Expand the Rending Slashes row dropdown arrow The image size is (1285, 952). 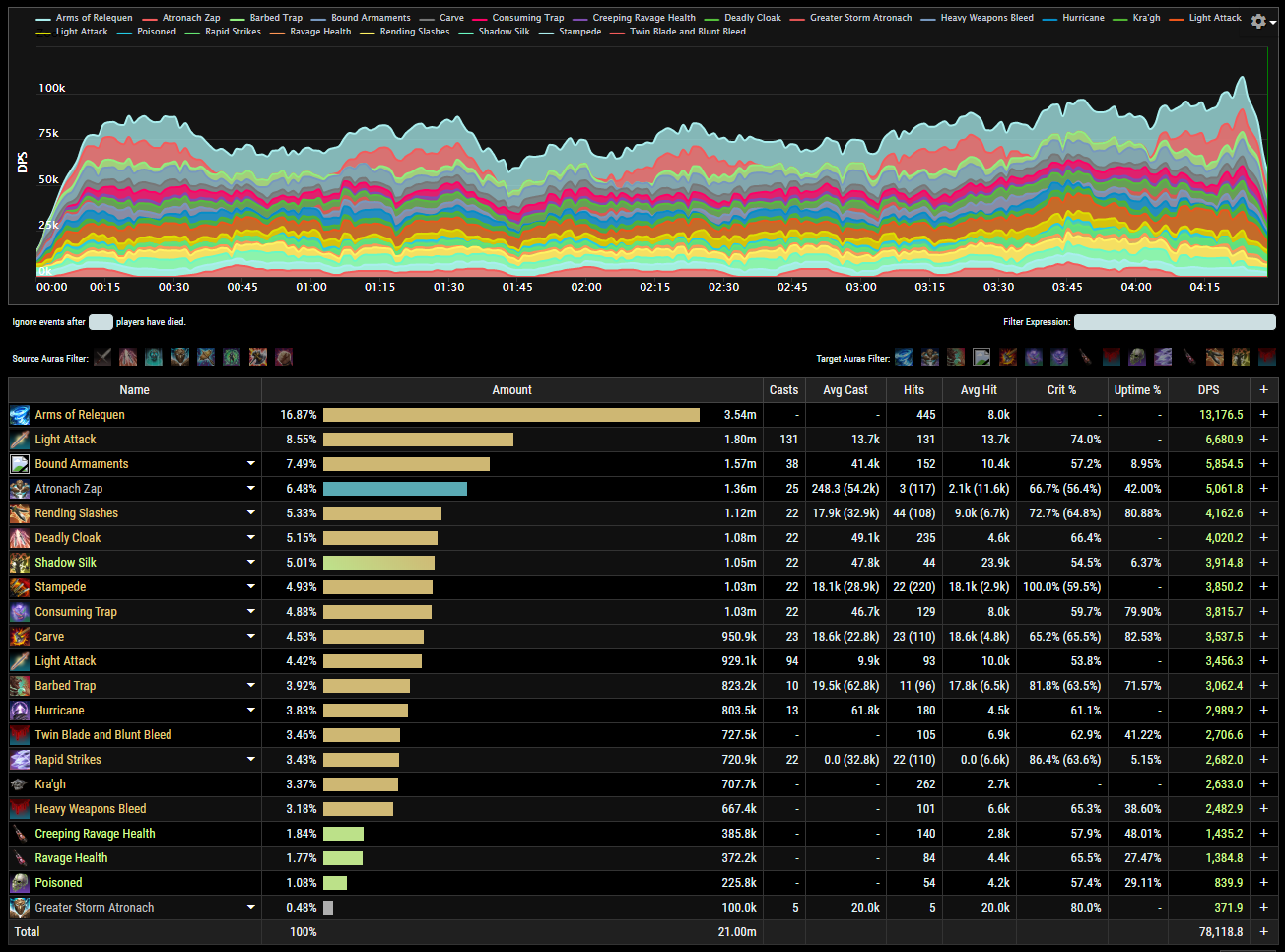pos(251,513)
